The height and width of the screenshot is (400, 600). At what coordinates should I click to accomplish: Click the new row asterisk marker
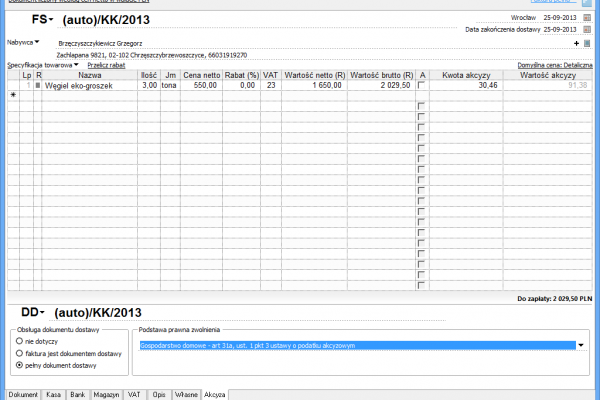click(13, 96)
